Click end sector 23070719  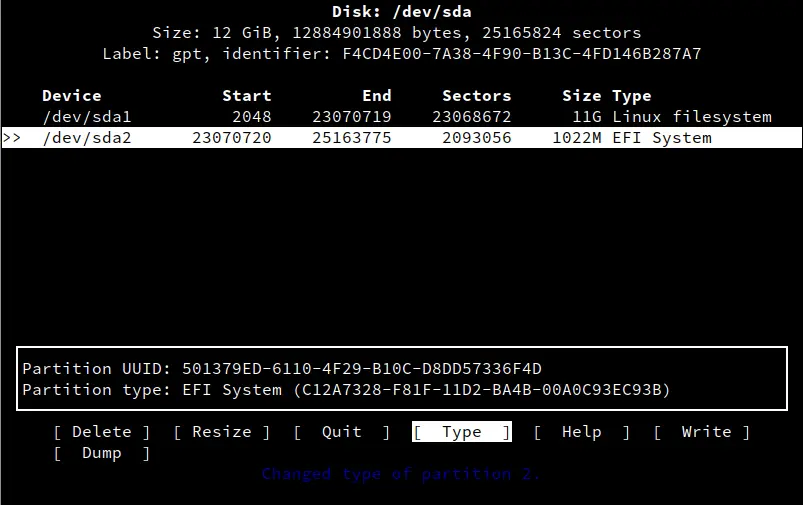(x=352, y=117)
